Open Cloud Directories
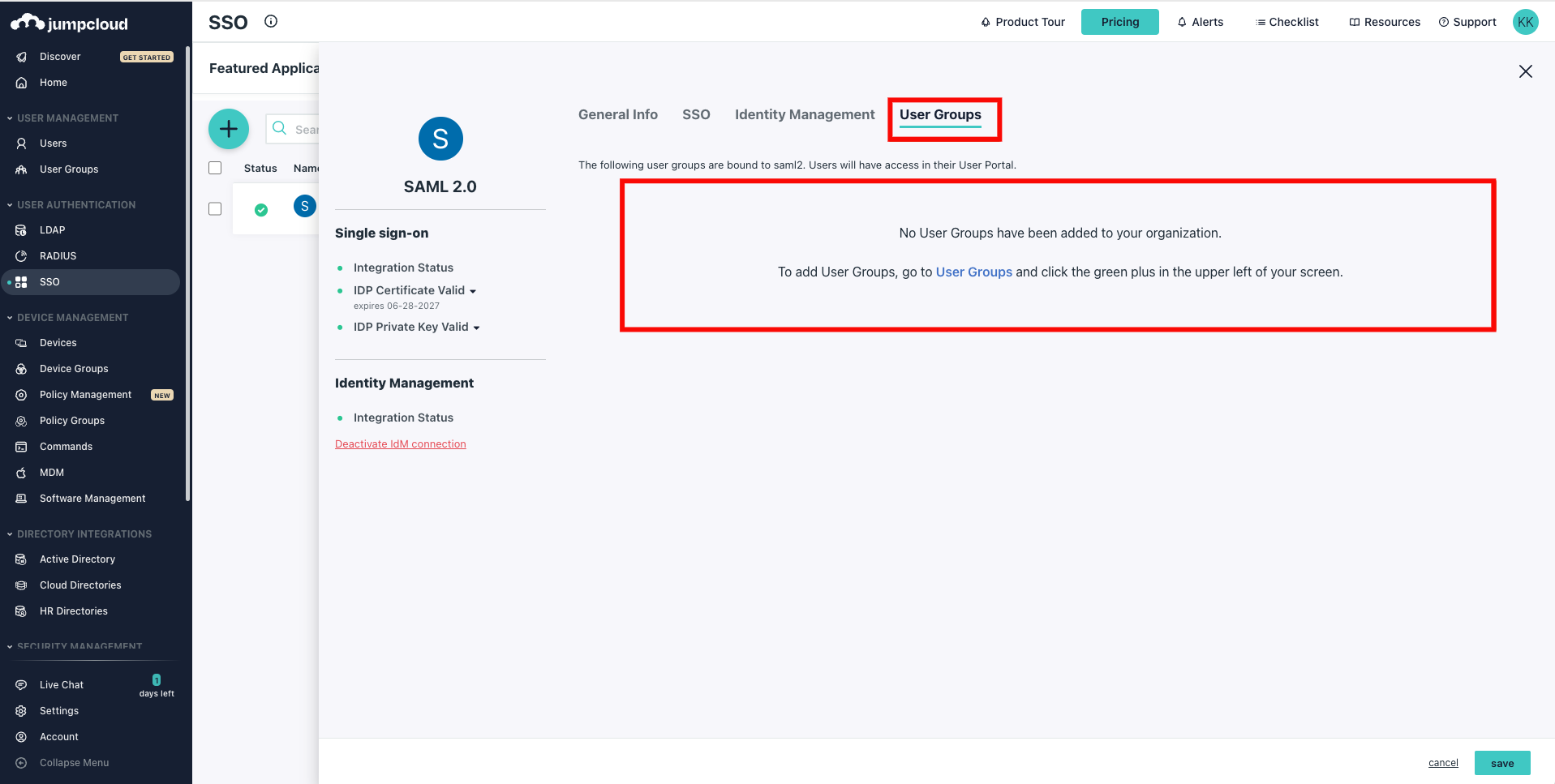The height and width of the screenshot is (784, 1555). point(80,585)
